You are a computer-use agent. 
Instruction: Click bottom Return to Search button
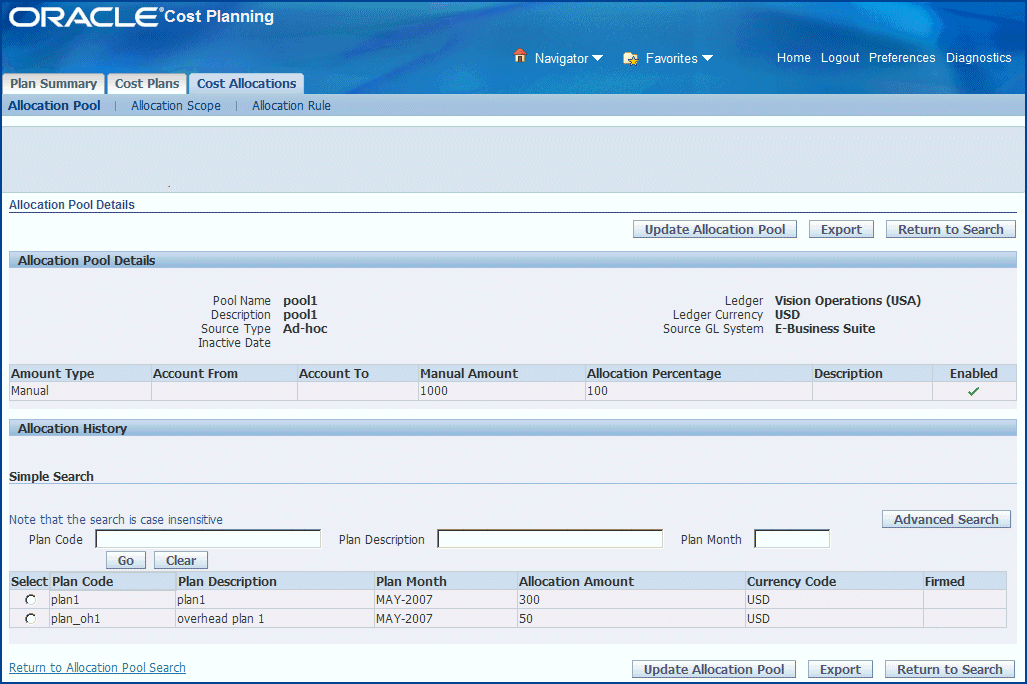tap(949, 669)
